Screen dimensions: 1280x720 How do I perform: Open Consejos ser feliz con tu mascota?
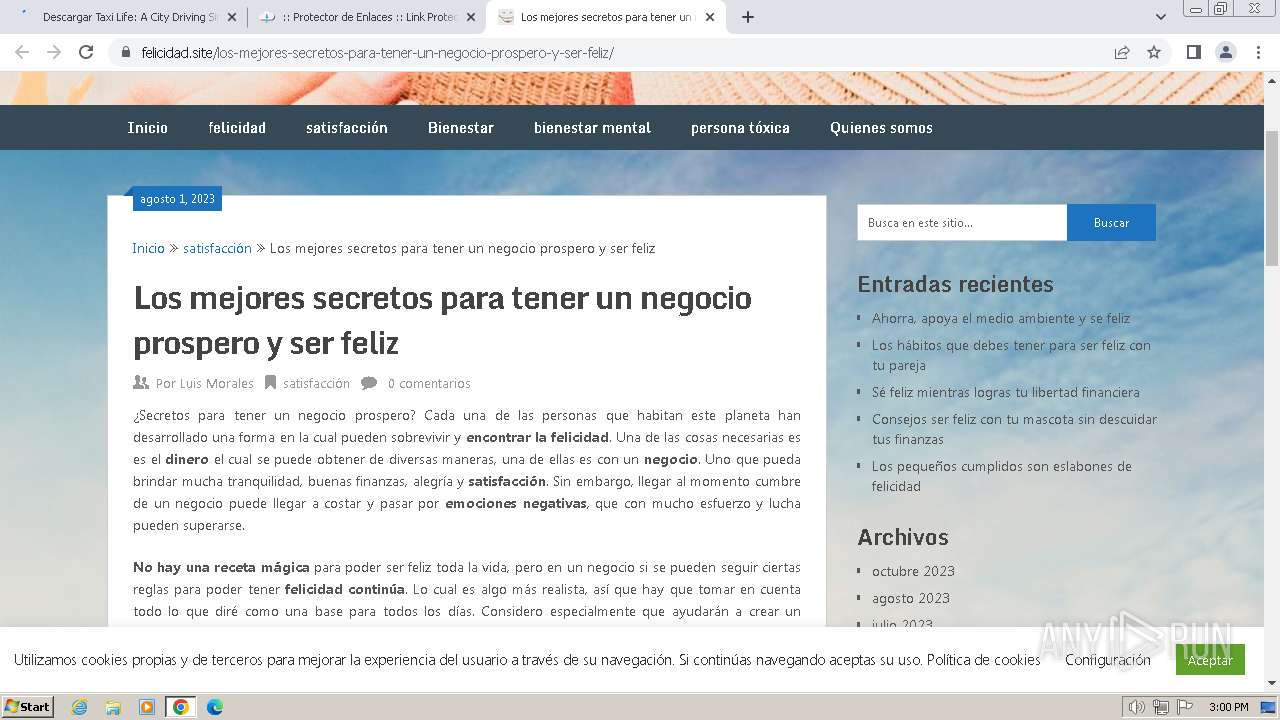click(1014, 429)
